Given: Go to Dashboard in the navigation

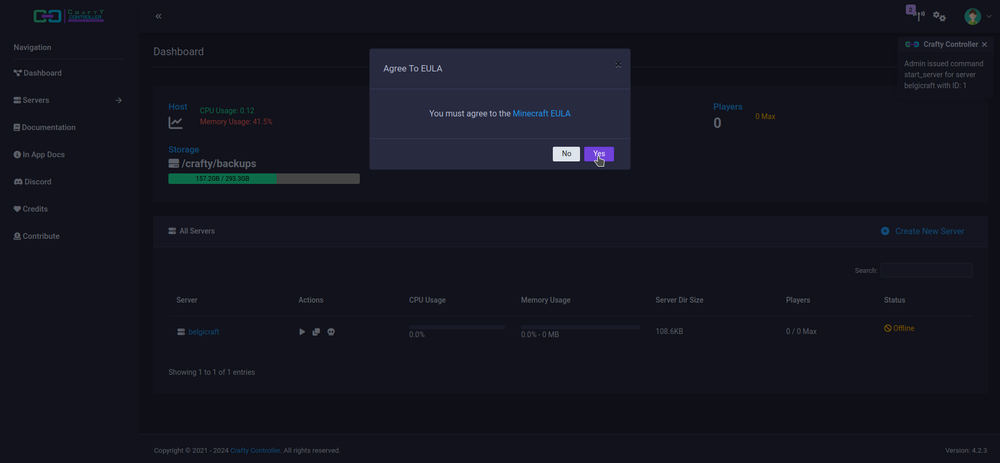Looking at the screenshot, I should tap(38, 73).
